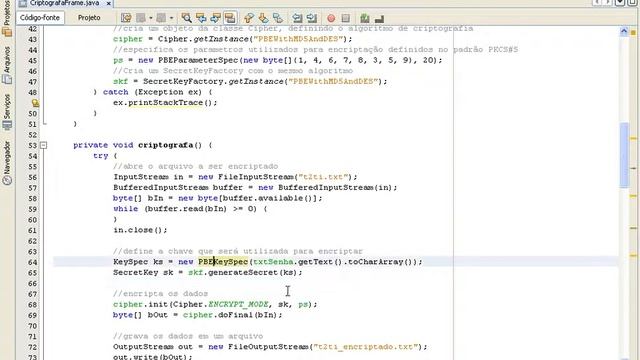Click PBEKeySpec highlighted class name

[x=223, y=262]
